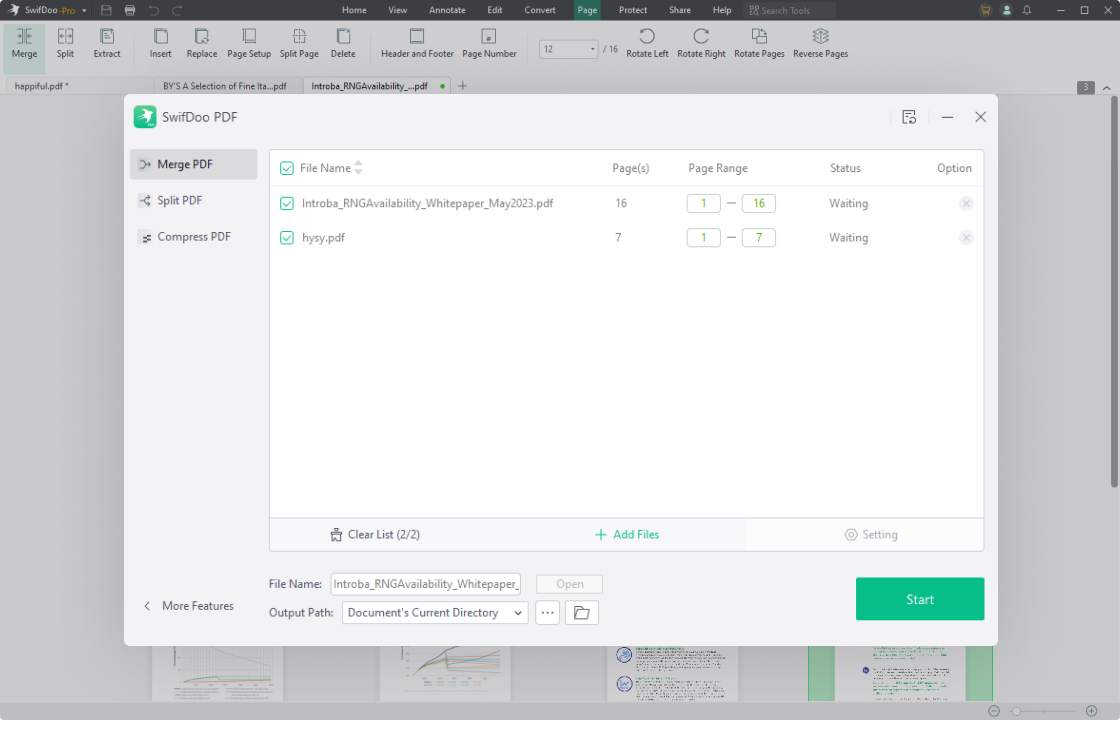This screenshot has width=1120, height=734.
Task: Open the Home menu
Action: pyautogui.click(x=354, y=10)
